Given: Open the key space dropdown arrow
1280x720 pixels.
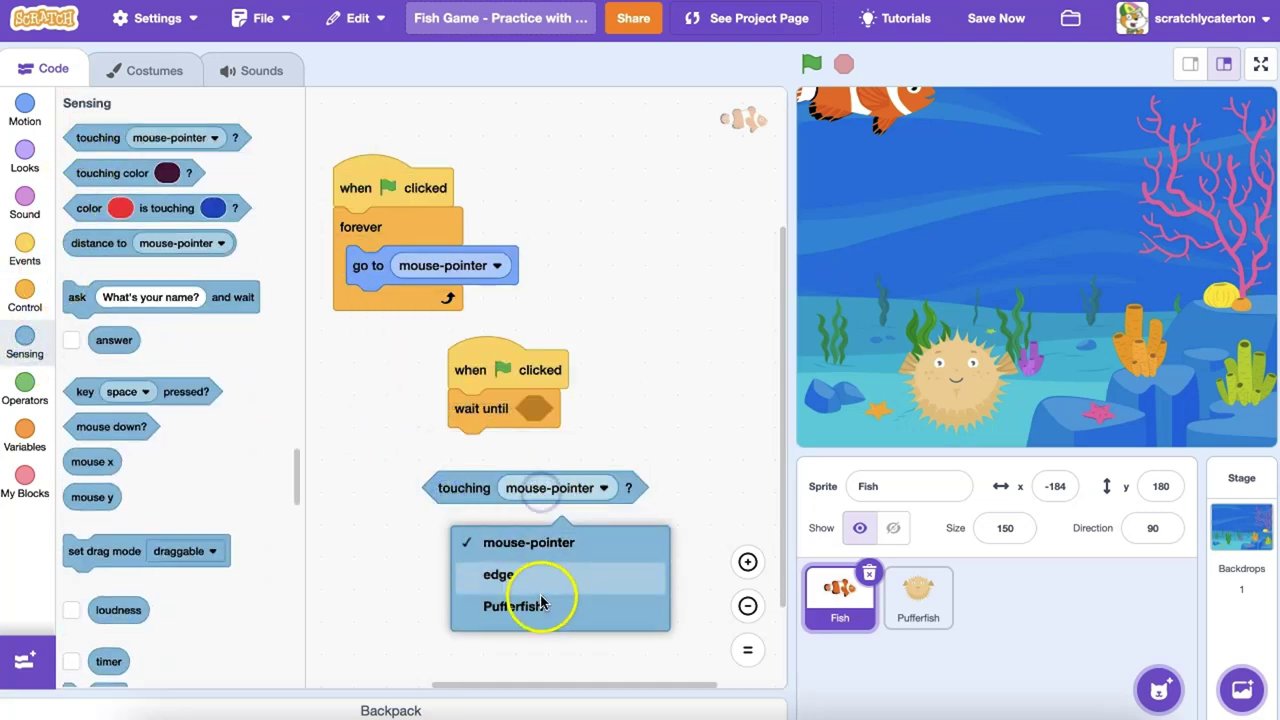Looking at the screenshot, I should (145, 392).
